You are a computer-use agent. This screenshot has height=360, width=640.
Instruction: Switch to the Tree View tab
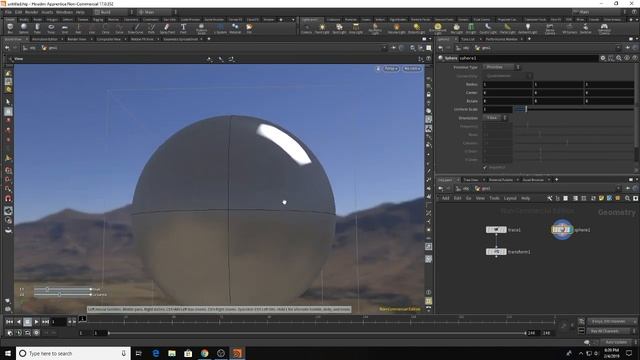pyautogui.click(x=471, y=180)
